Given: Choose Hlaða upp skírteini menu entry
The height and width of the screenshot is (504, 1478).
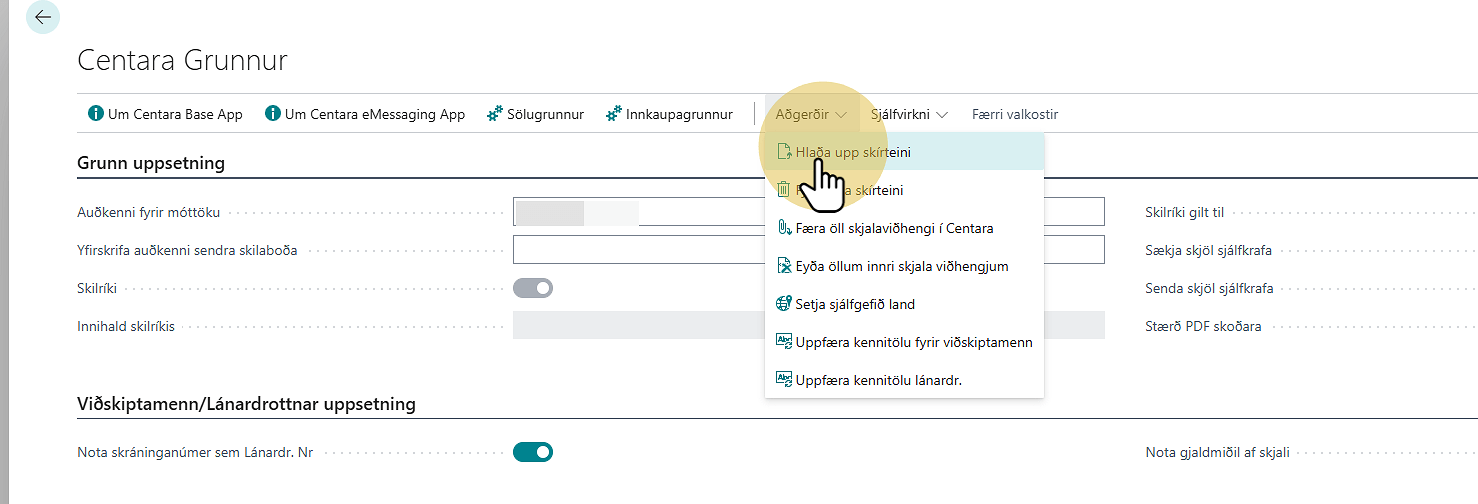Looking at the screenshot, I should 904,152.
